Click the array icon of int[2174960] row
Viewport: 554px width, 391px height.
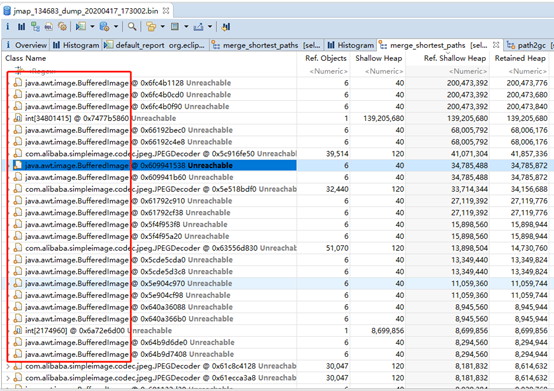pyautogui.click(x=18, y=331)
